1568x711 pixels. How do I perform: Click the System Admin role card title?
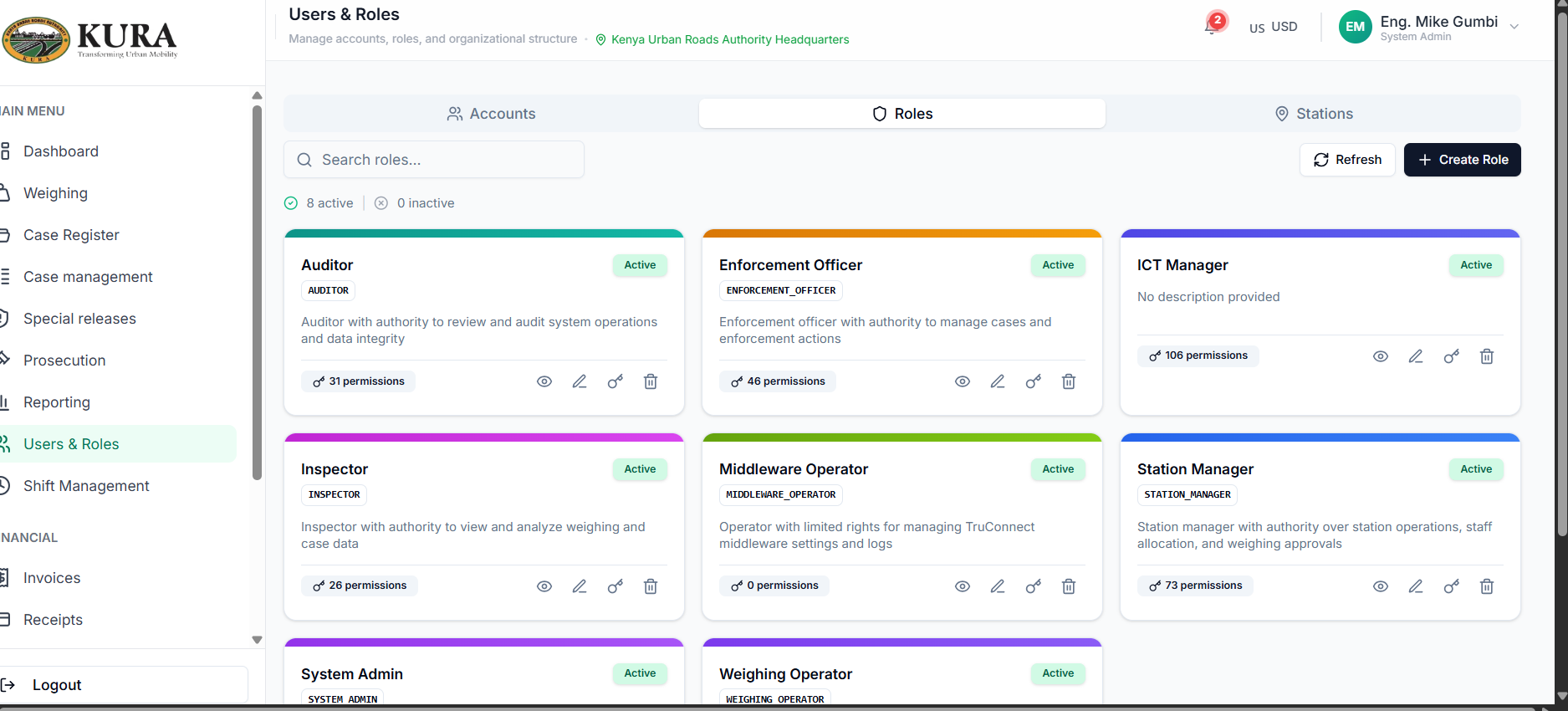(352, 674)
